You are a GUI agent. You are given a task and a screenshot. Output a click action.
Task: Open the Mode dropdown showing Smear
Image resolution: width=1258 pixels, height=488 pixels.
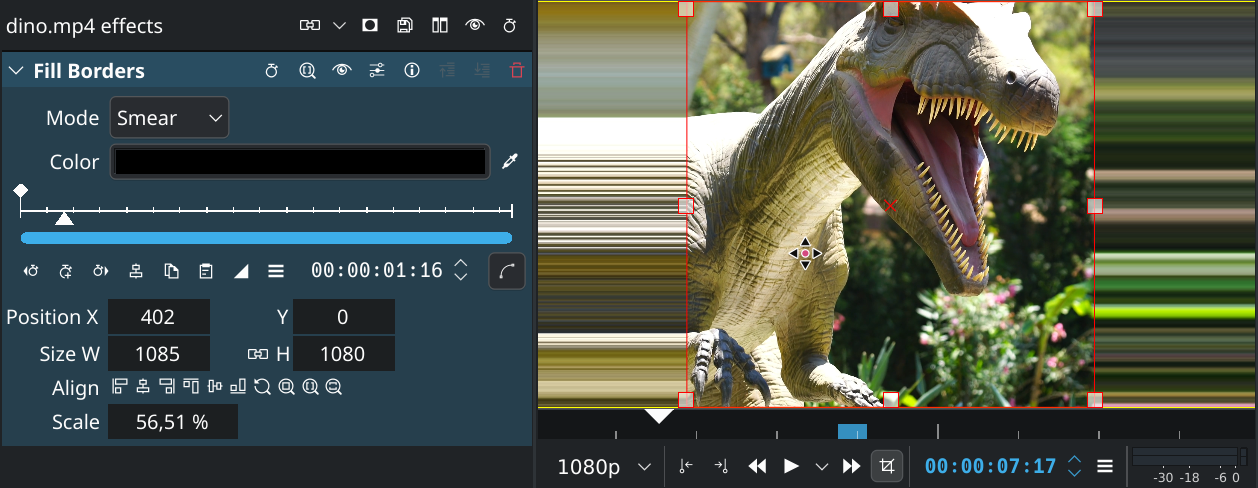169,118
